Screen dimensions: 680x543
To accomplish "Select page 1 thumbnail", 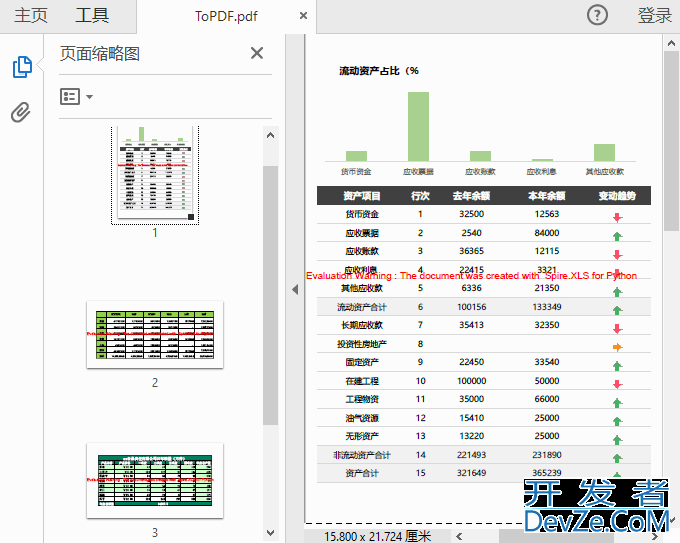I will (155, 173).
